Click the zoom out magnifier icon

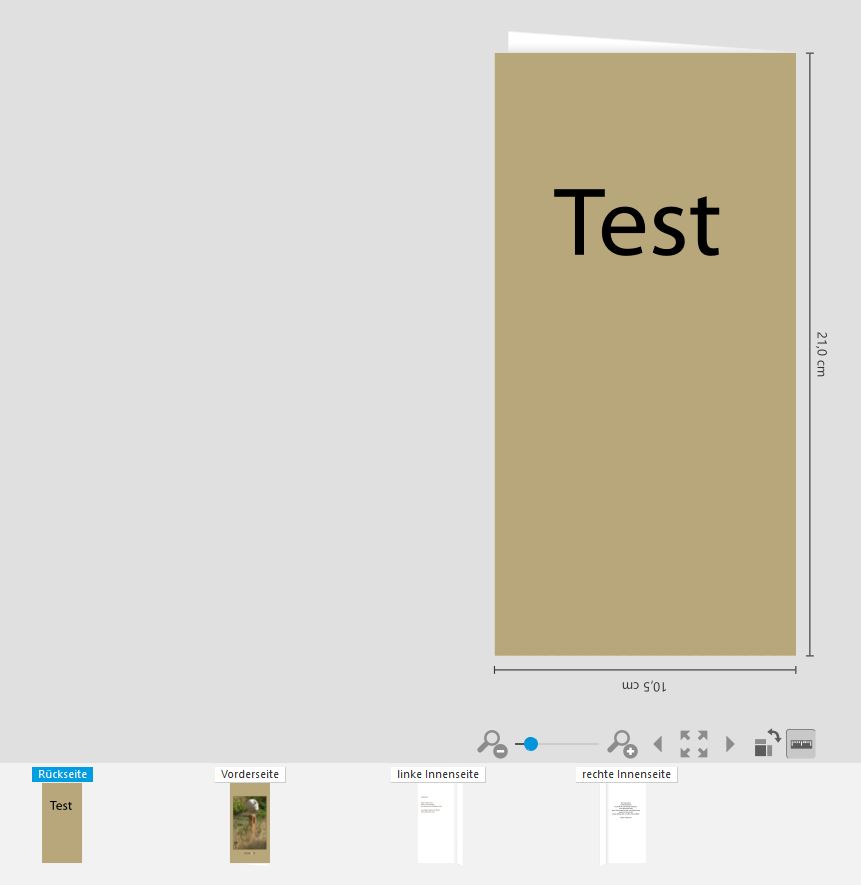point(492,744)
